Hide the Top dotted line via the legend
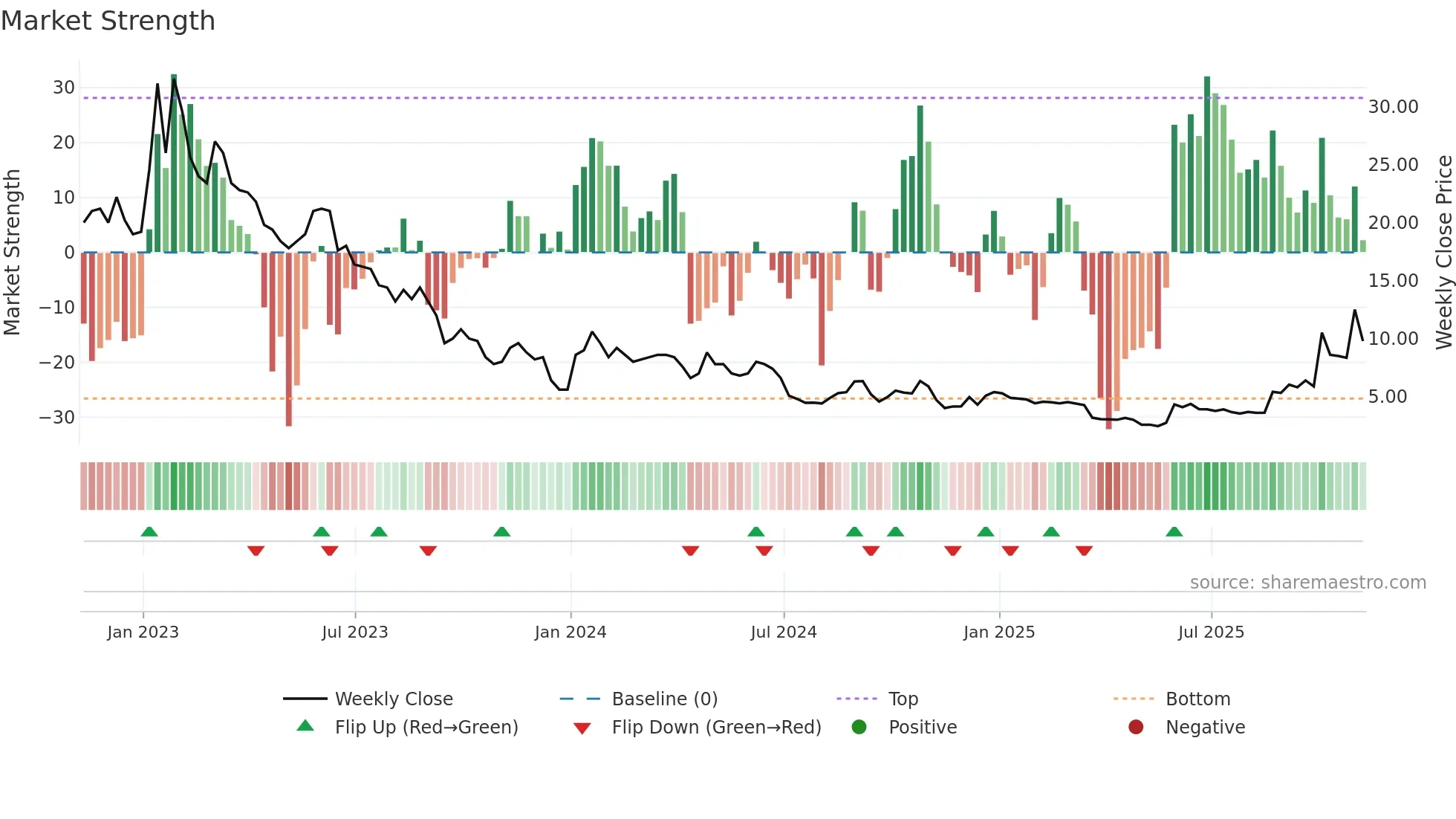This screenshot has width=1456, height=819. click(x=903, y=699)
